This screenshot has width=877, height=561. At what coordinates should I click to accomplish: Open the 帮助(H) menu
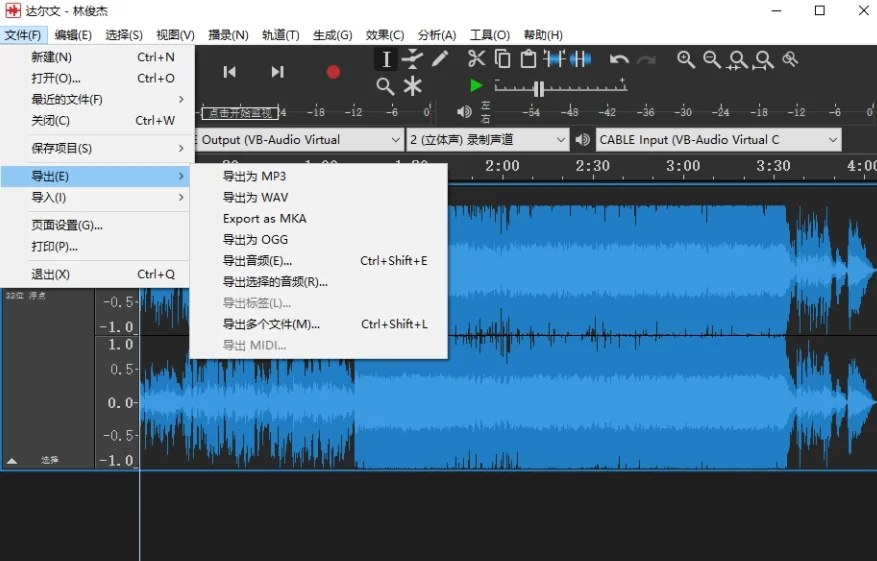543,35
